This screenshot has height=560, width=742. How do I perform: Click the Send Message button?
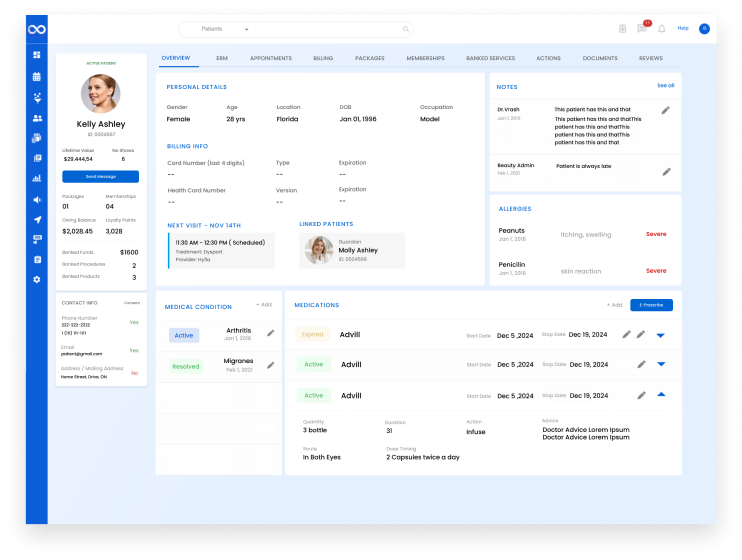tap(100, 177)
